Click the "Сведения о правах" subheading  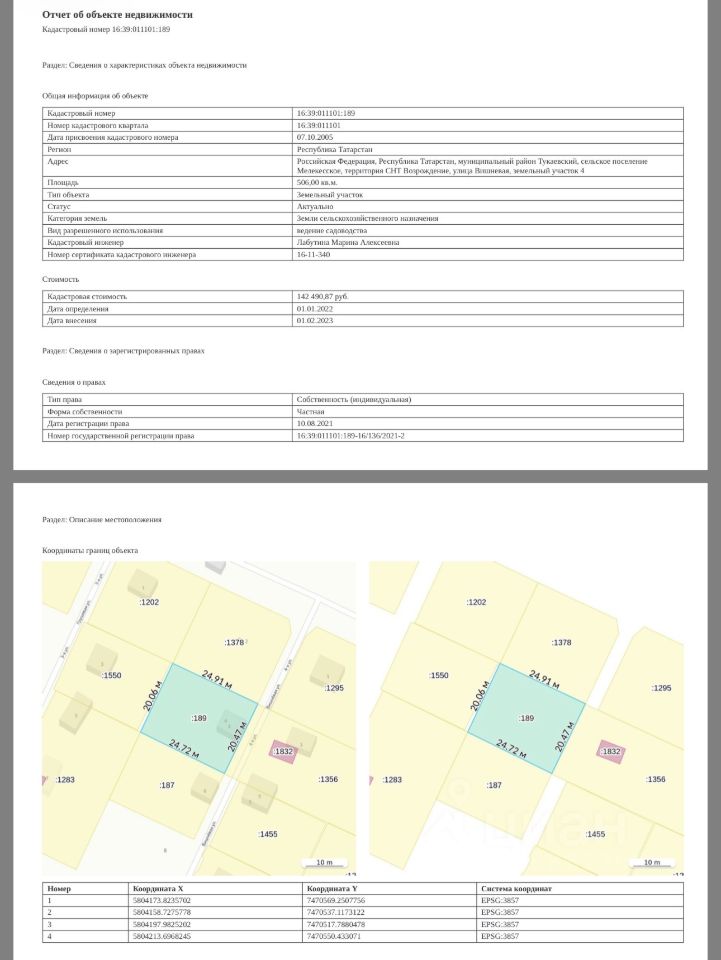click(74, 382)
